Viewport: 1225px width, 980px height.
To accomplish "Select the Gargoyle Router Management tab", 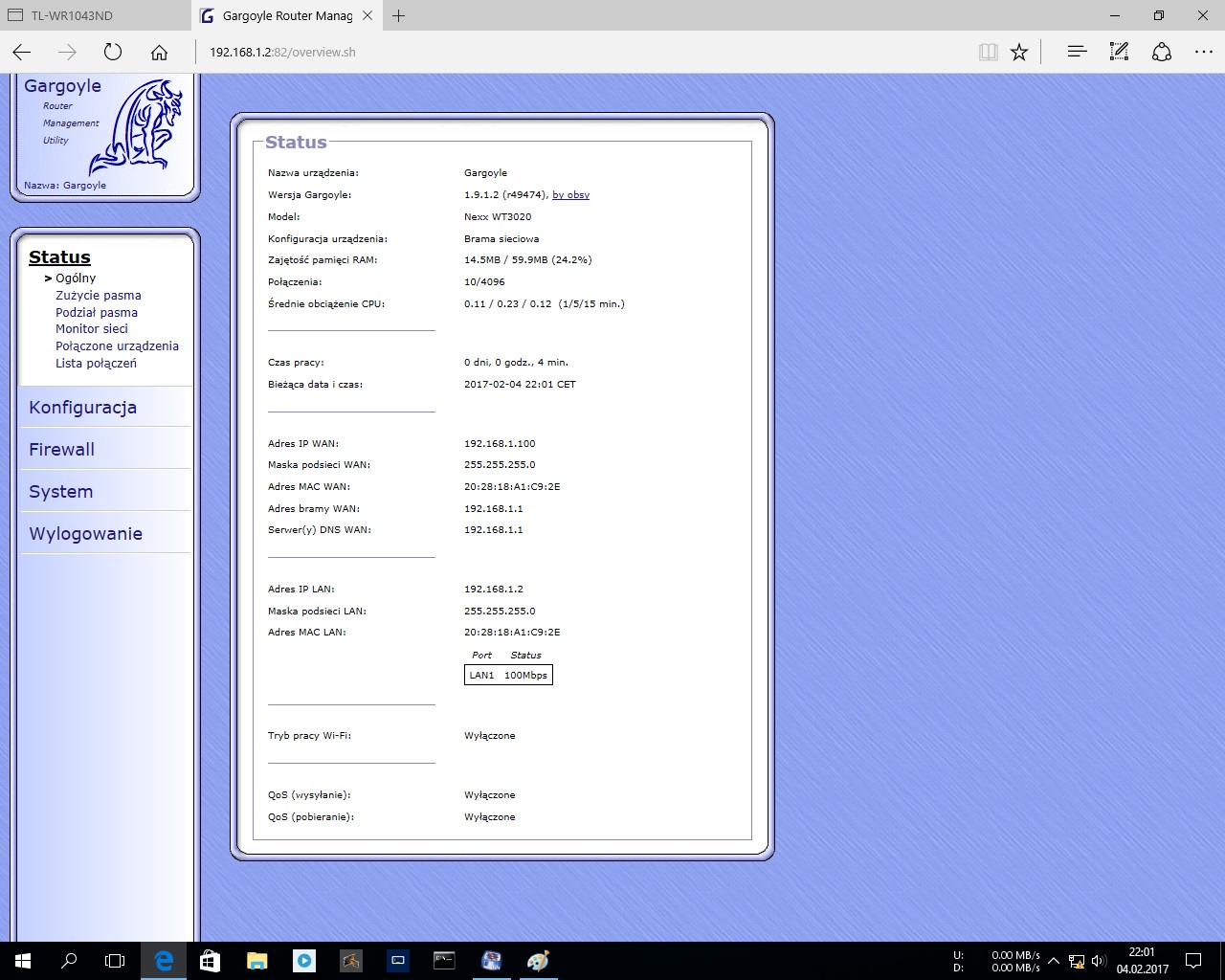I will 286,15.
